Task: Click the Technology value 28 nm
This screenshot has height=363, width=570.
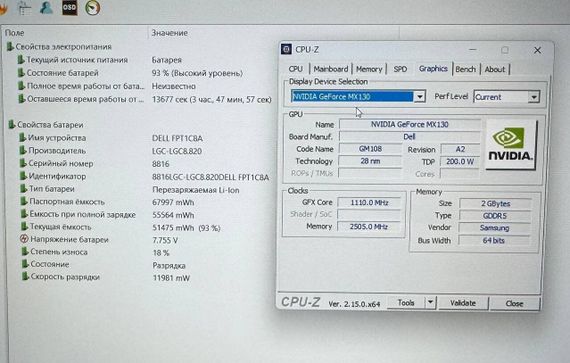Action: [370, 161]
